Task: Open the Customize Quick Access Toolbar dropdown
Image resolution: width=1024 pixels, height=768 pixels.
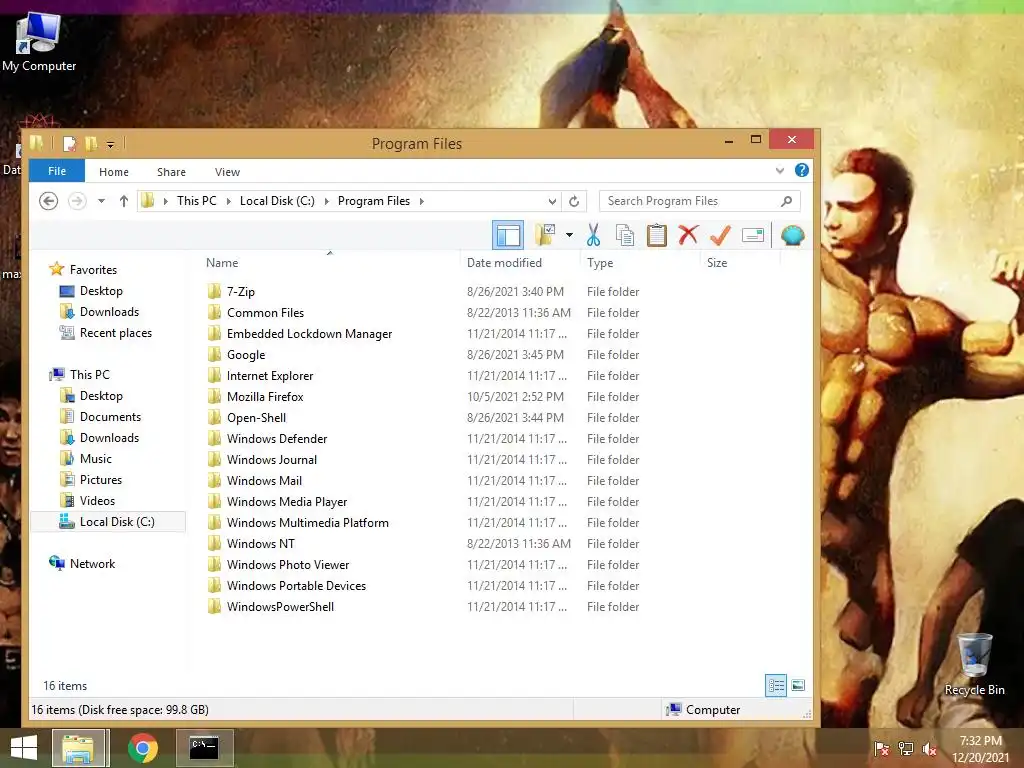Action: pyautogui.click(x=110, y=144)
